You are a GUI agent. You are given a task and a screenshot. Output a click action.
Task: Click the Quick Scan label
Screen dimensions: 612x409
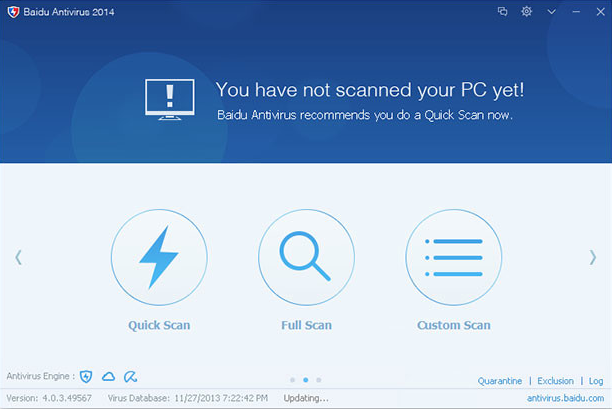(159, 325)
